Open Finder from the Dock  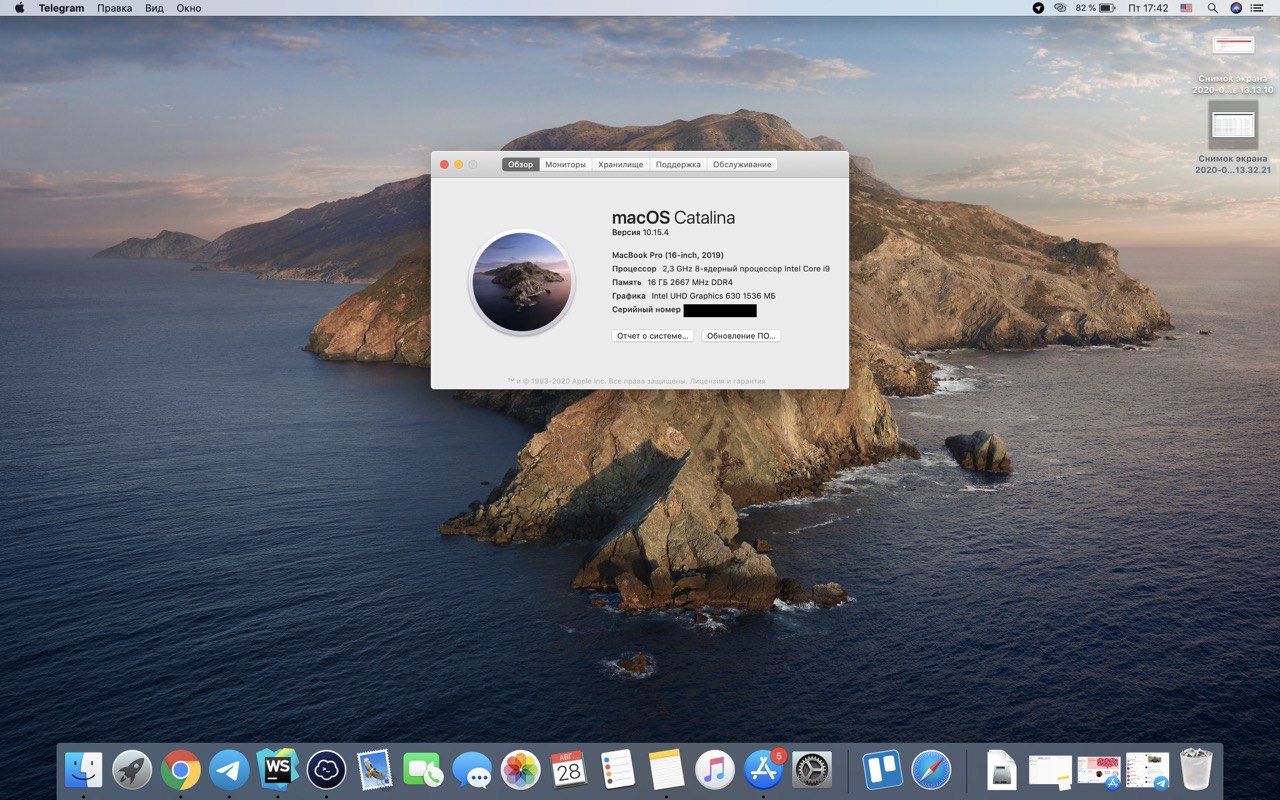pyautogui.click(x=83, y=770)
